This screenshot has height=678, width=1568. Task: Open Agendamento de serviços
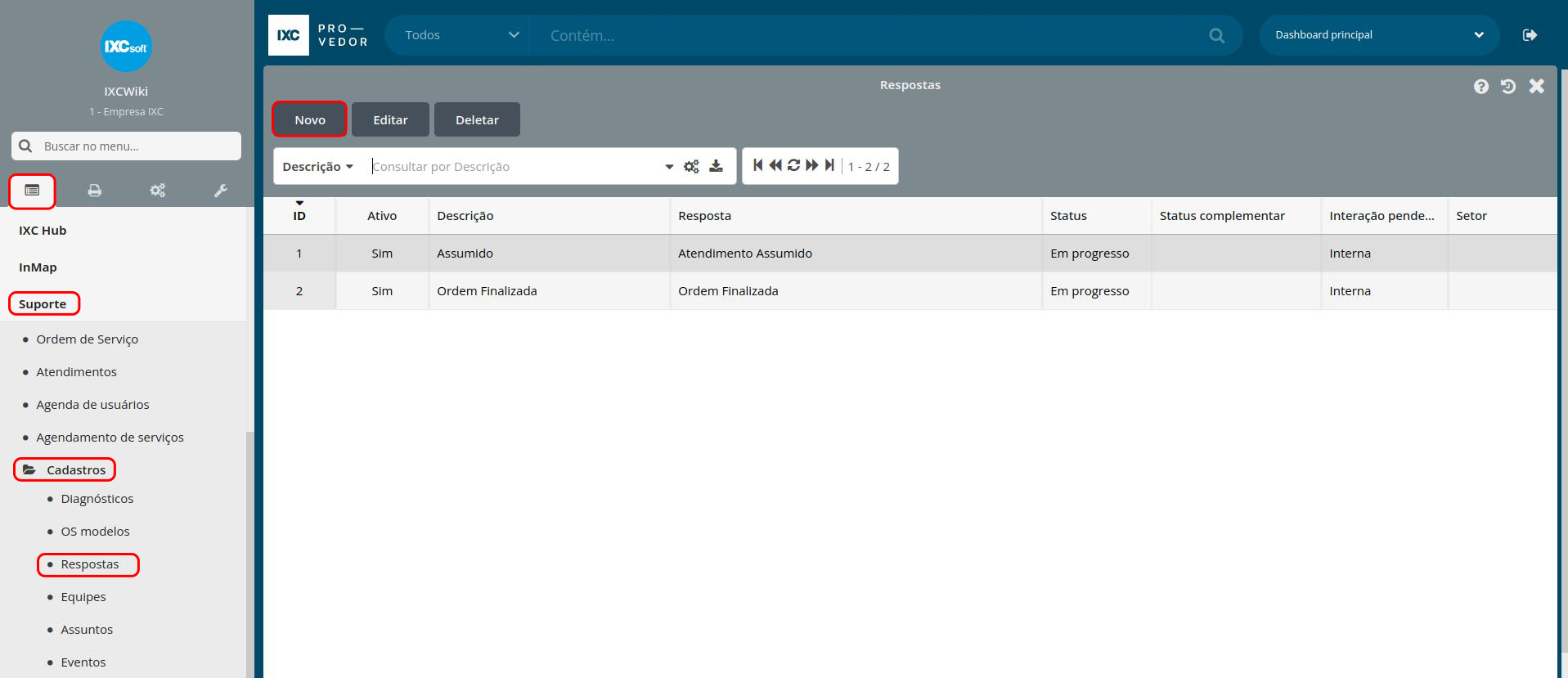click(x=110, y=438)
